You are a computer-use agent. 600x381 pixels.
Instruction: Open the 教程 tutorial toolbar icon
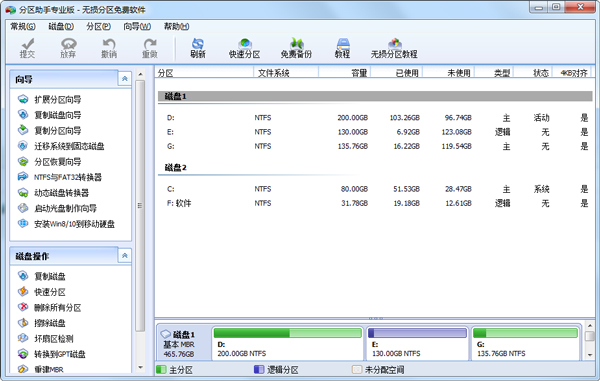(342, 48)
